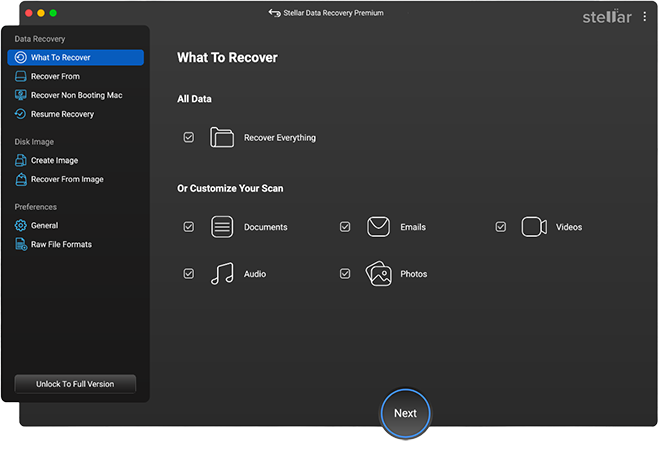The height and width of the screenshot is (450, 668).
Task: Click the Documents label
Action: coord(265,227)
